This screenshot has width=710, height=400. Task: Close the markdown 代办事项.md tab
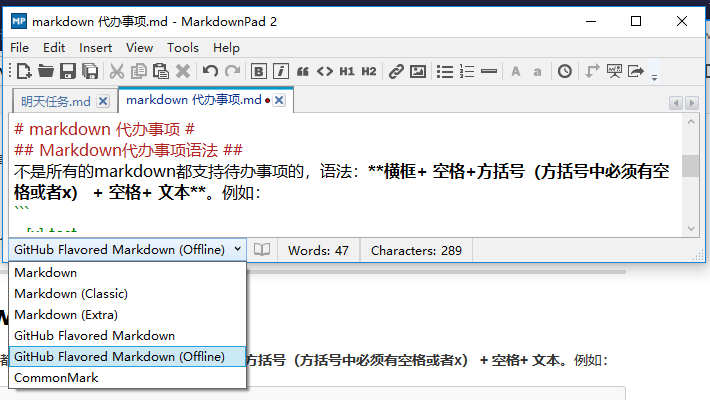(279, 100)
